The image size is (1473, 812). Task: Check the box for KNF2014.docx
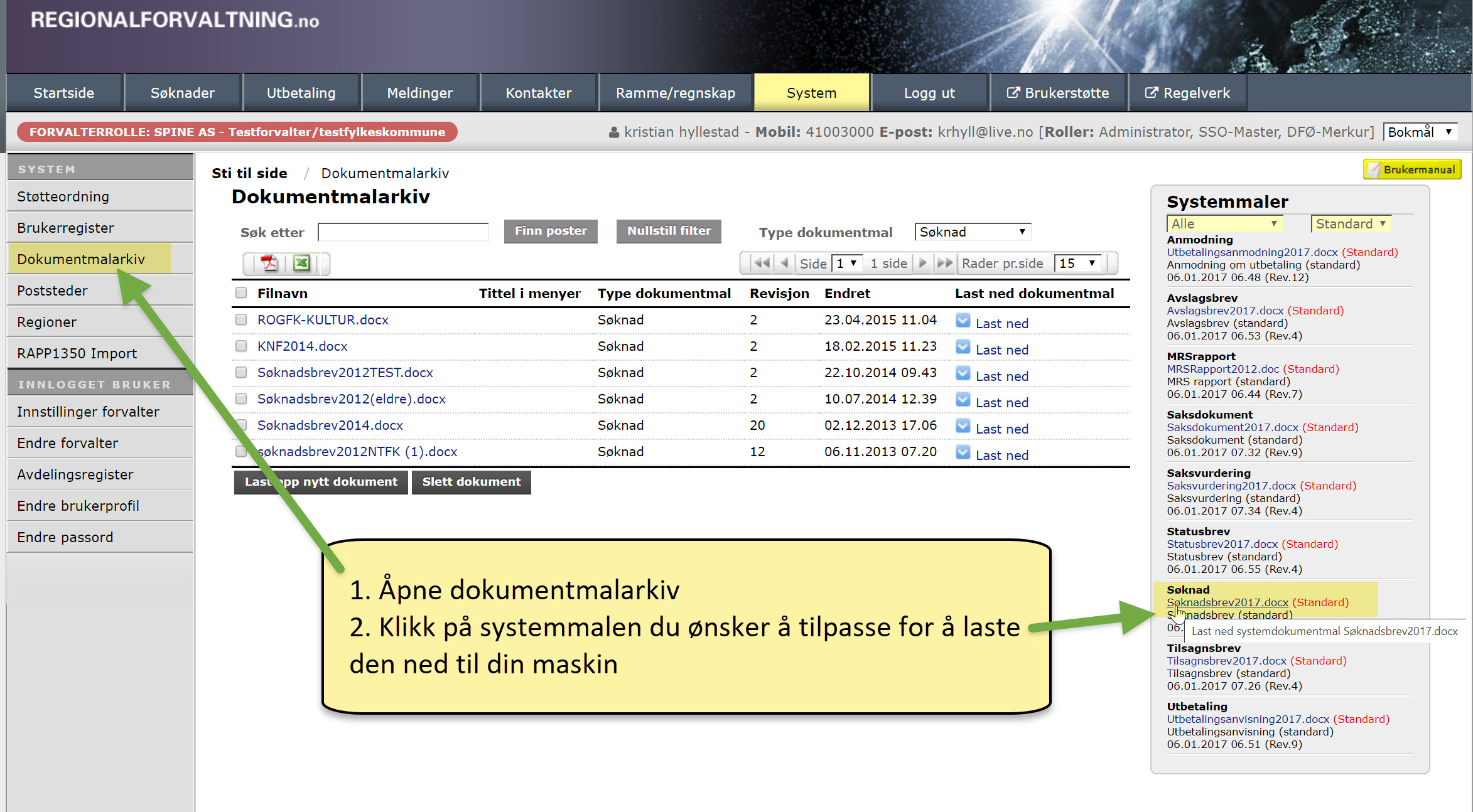(x=241, y=346)
